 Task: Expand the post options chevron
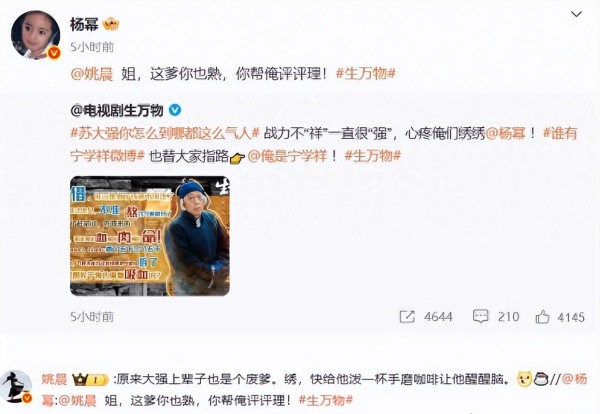(x=576, y=15)
